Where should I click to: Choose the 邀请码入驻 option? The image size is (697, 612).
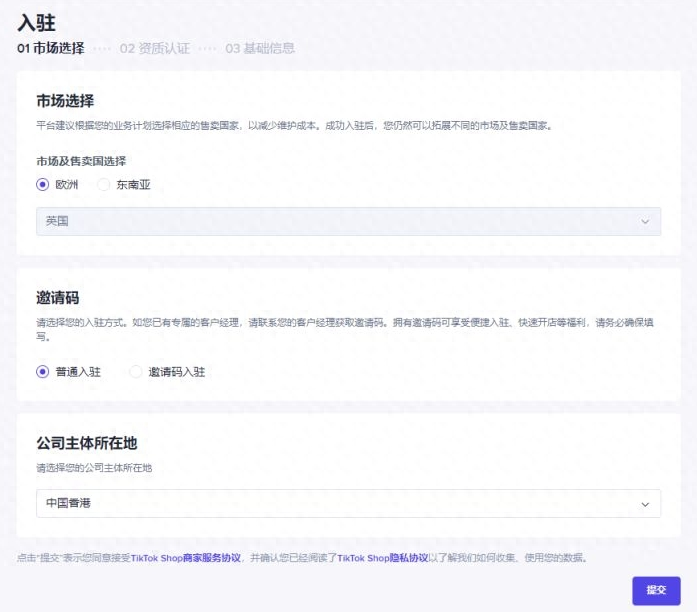pyautogui.click(x=137, y=372)
